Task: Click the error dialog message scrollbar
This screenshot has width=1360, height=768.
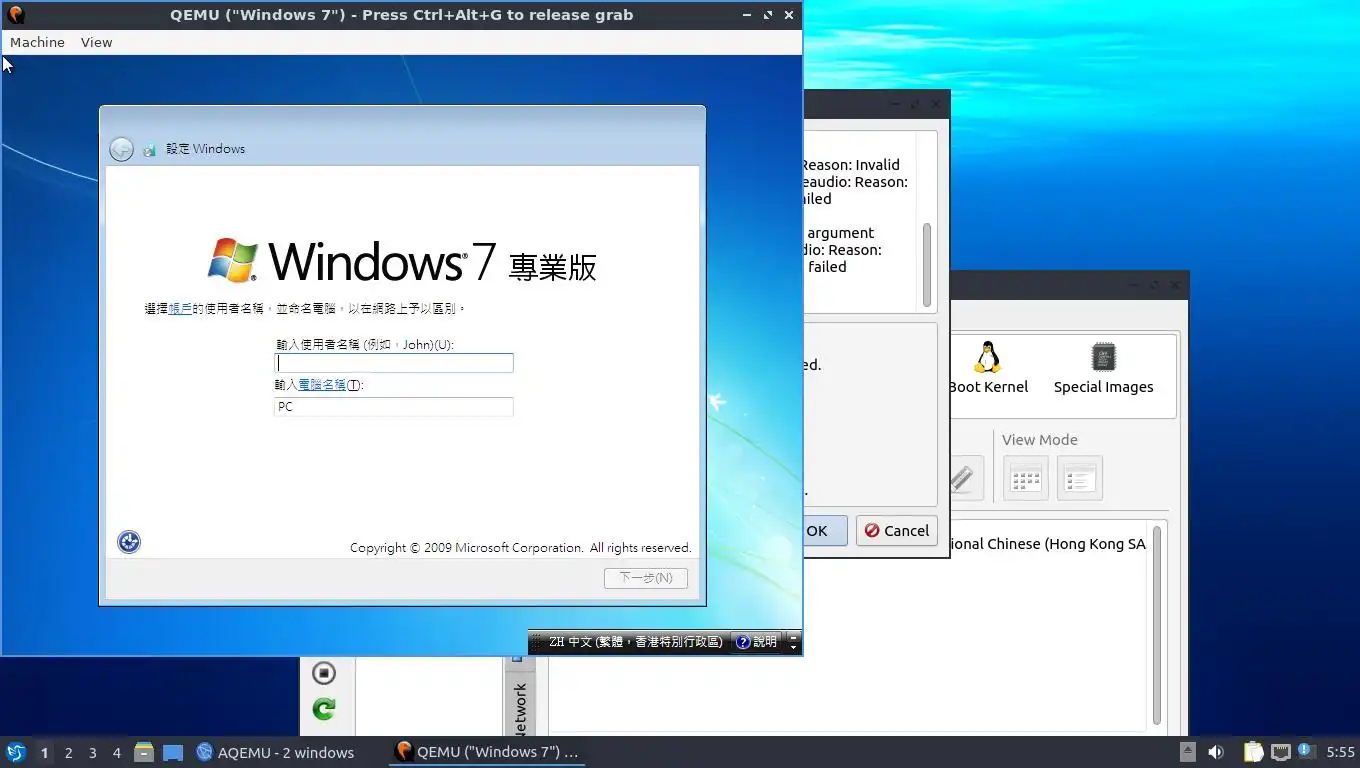Action: 927,264
